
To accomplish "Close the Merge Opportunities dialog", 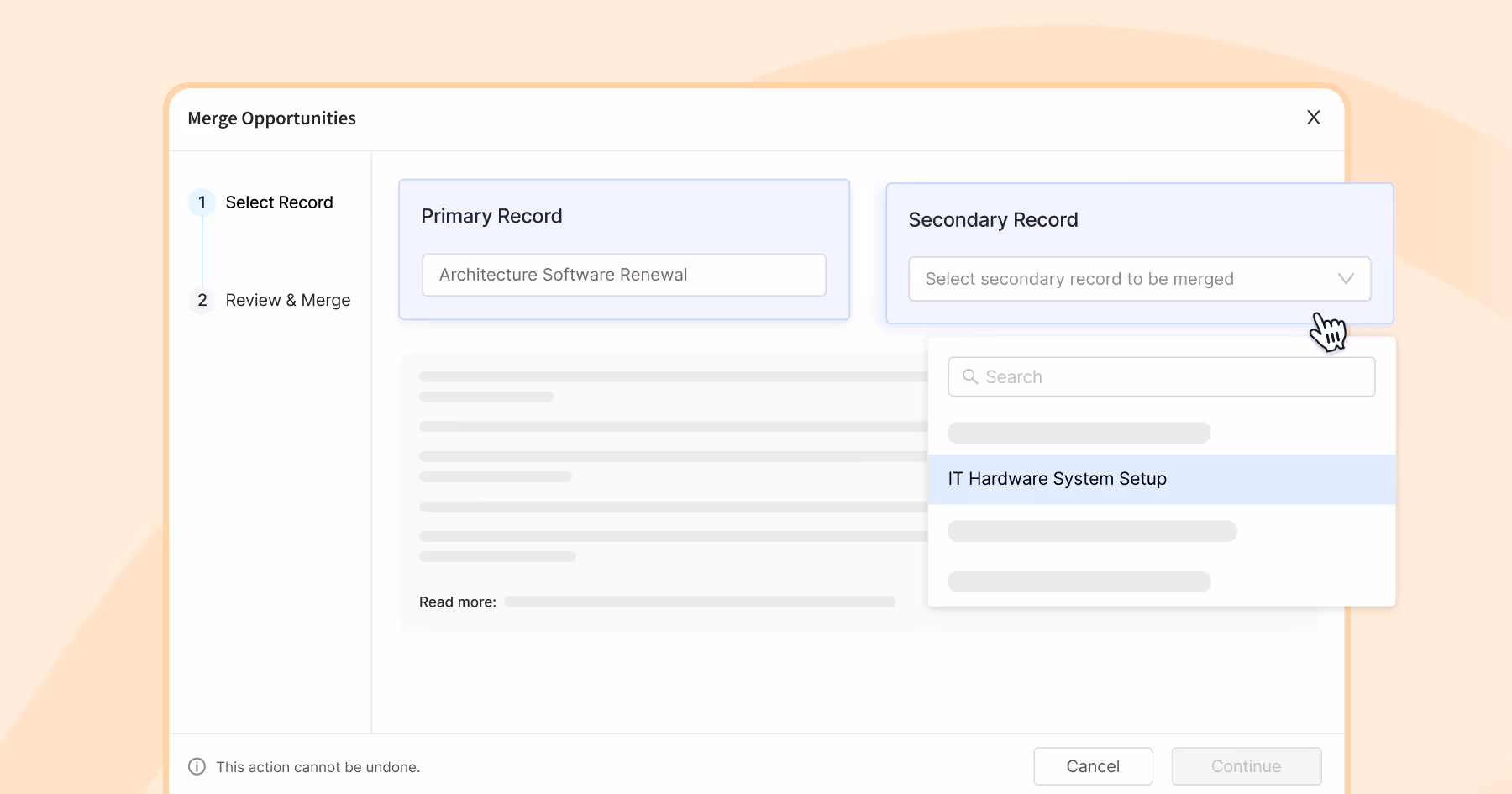I will 1314,118.
